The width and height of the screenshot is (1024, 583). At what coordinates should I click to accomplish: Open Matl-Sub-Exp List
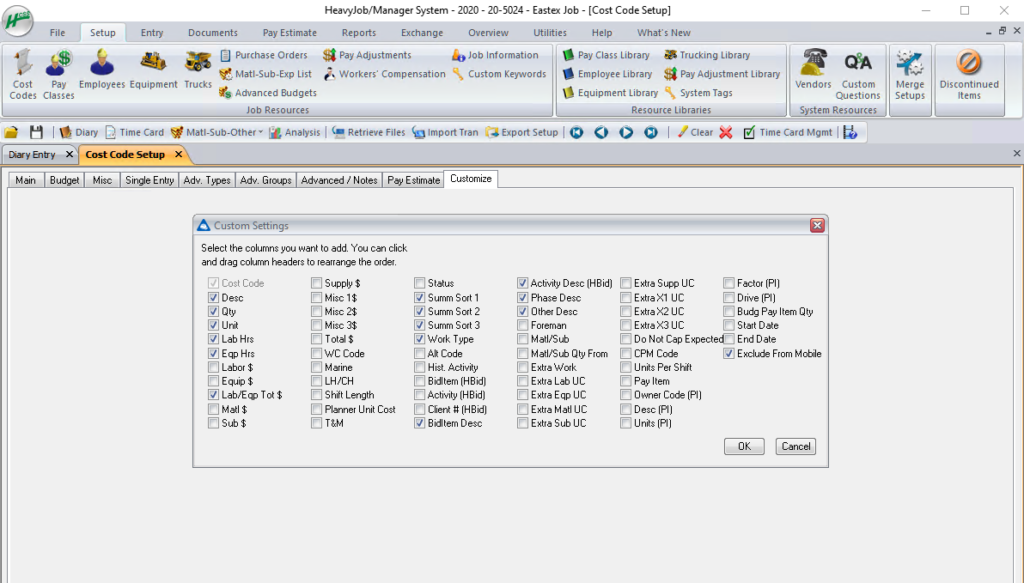266,74
